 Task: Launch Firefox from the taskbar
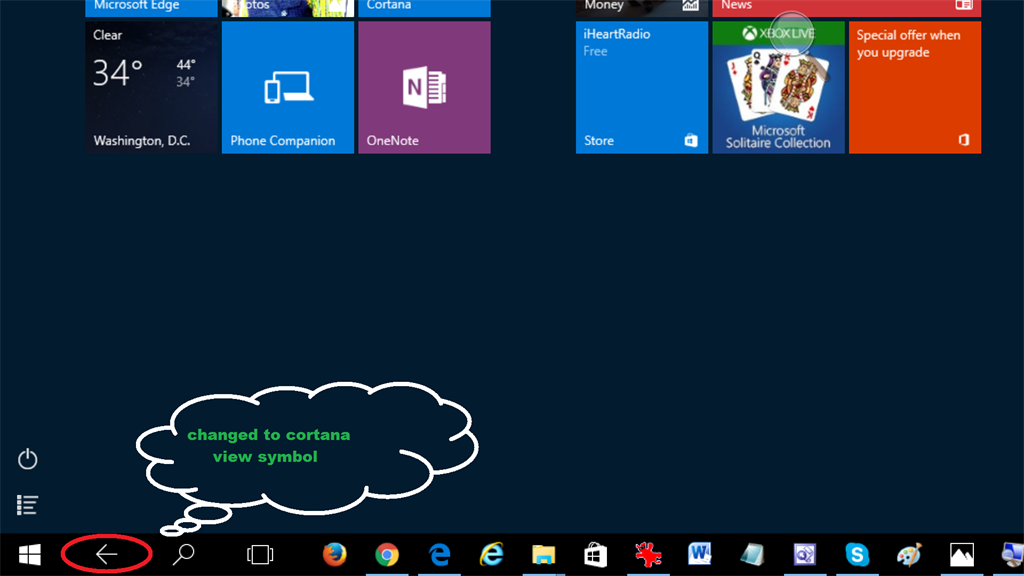pyautogui.click(x=334, y=554)
